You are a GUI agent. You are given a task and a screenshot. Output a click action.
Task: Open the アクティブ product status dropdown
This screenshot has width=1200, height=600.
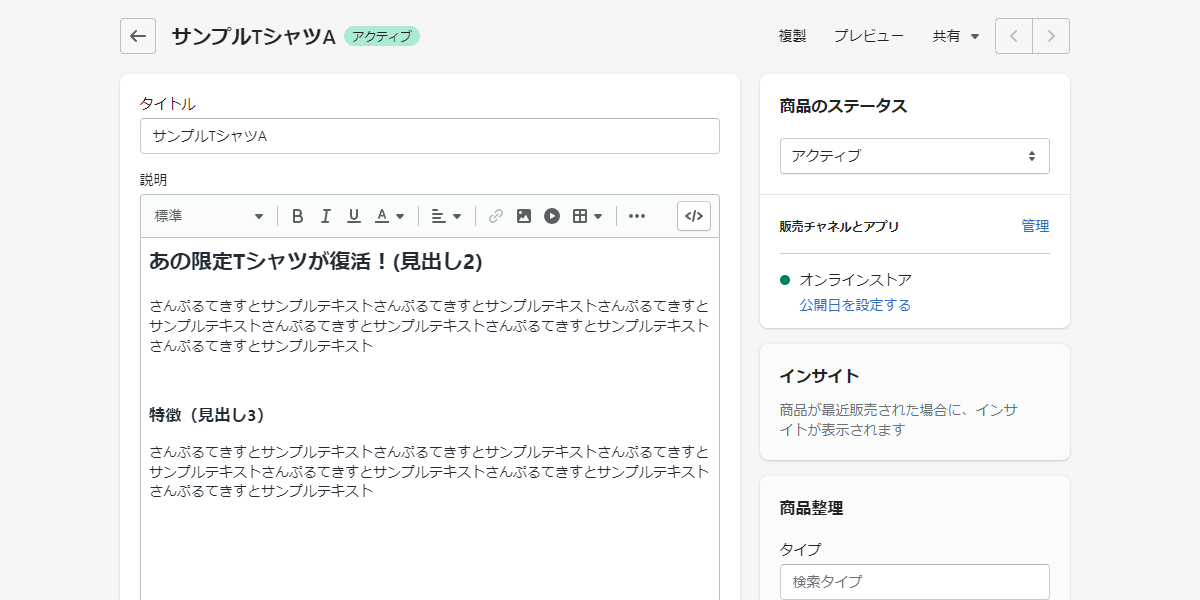pos(915,156)
